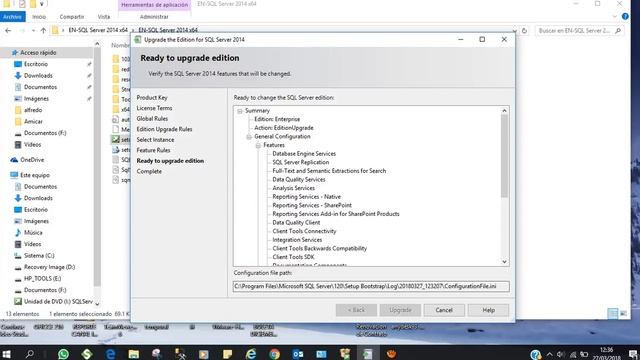Select 'SQL Server Replication' feature
Viewport: 640px width, 360px height.
coord(301,162)
